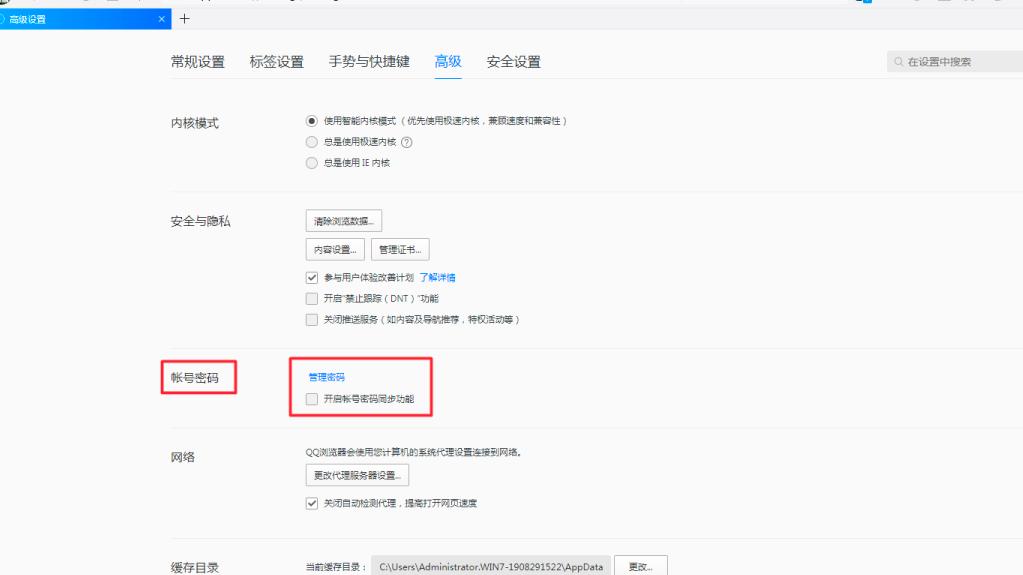Click the help icon beside 总是使用极速内核
The height and width of the screenshot is (575, 1023).
407,142
